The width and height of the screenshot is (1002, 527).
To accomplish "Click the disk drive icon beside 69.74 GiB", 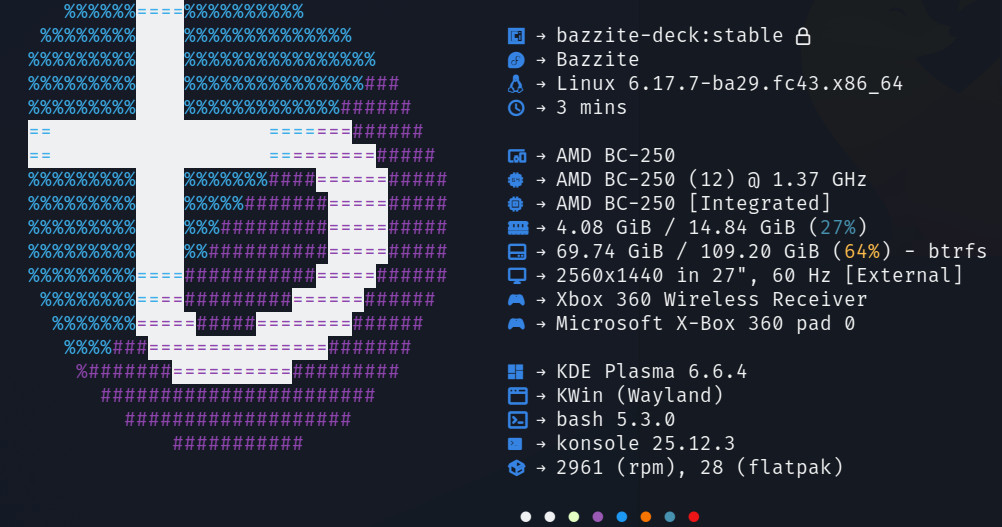I will coord(517,252).
